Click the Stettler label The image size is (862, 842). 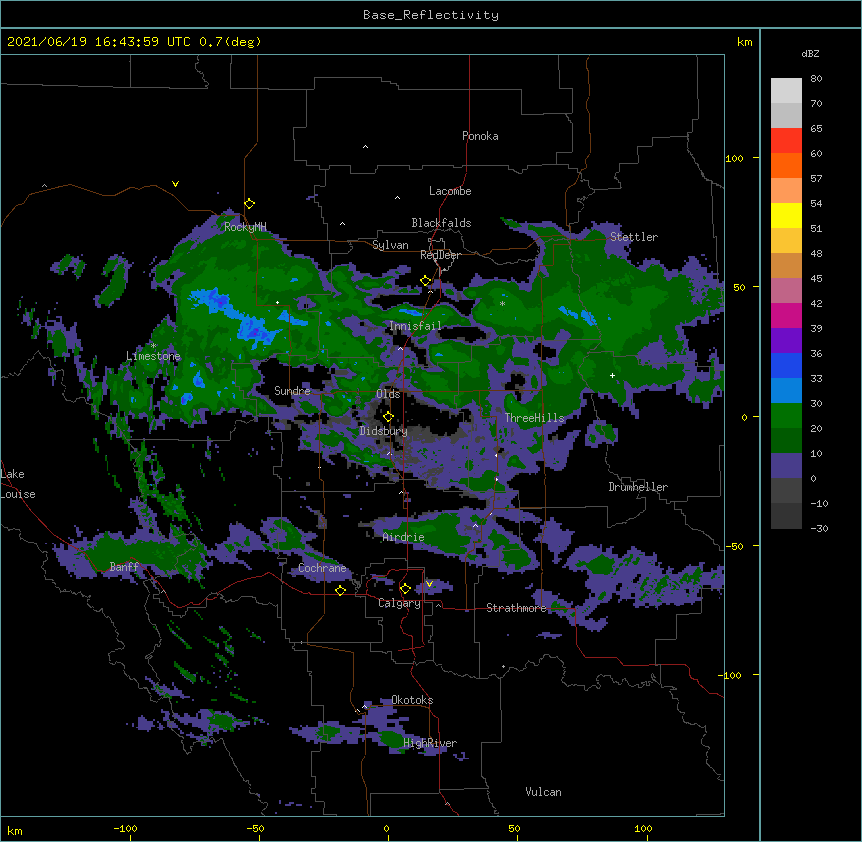click(x=634, y=237)
